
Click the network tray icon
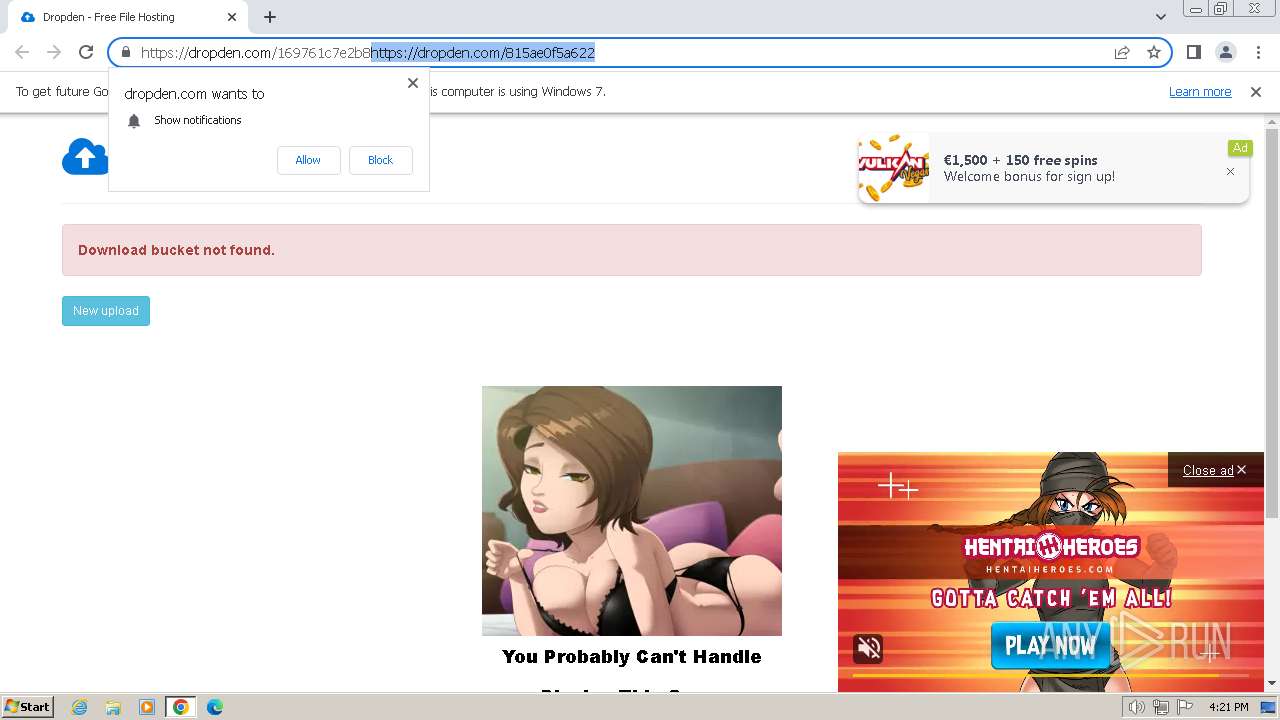[1162, 707]
